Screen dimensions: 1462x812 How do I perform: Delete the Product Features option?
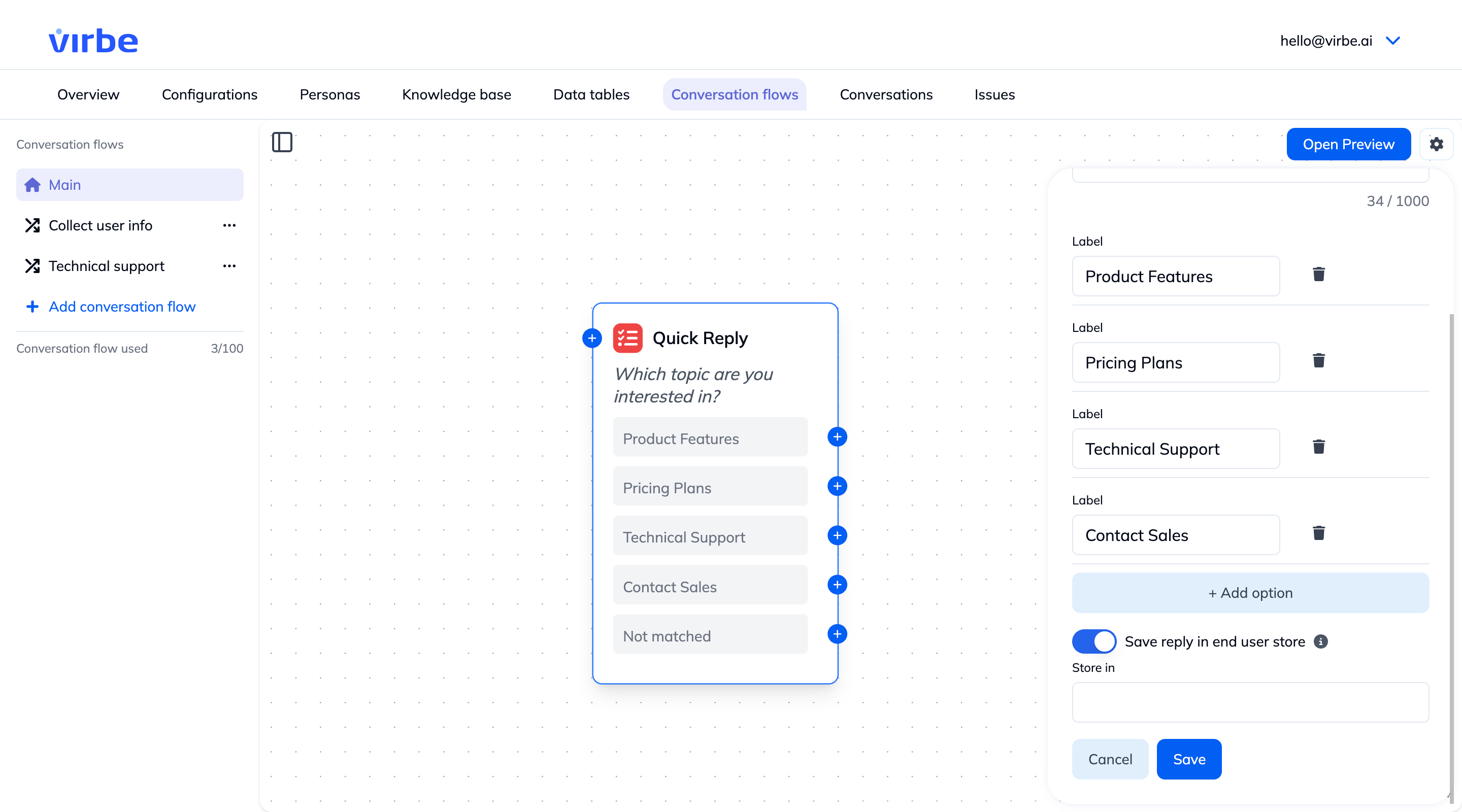(x=1318, y=275)
